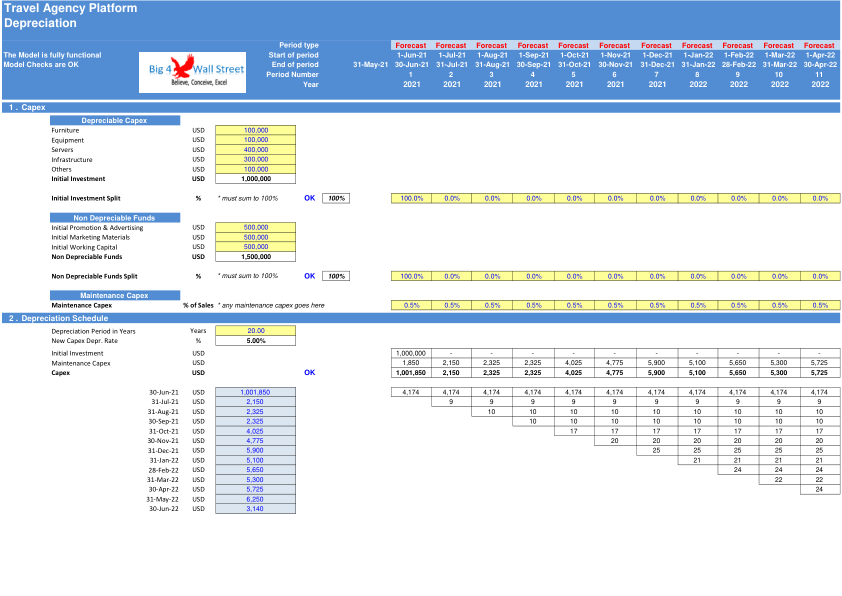Select the Initial Working Capital amount cell
Image resolution: width=842 pixels, height=596 pixels.
pyautogui.click(x=256, y=247)
